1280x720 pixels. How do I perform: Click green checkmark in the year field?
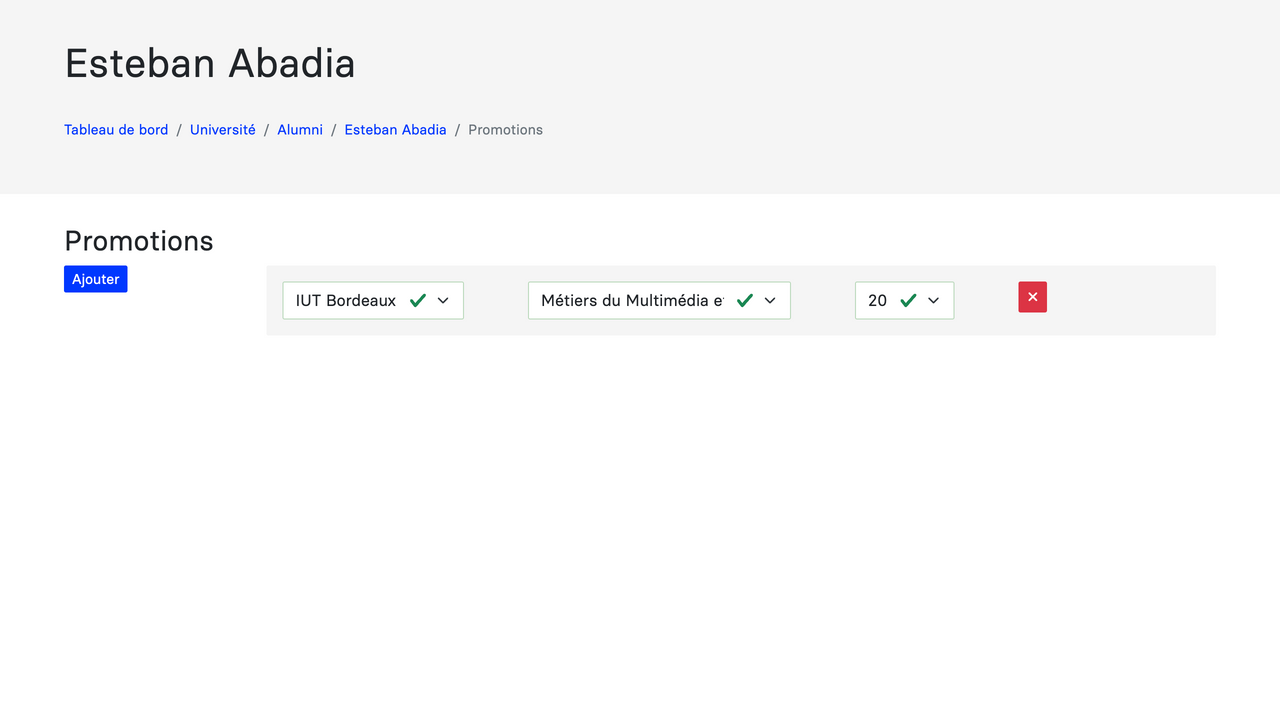pyautogui.click(x=908, y=300)
